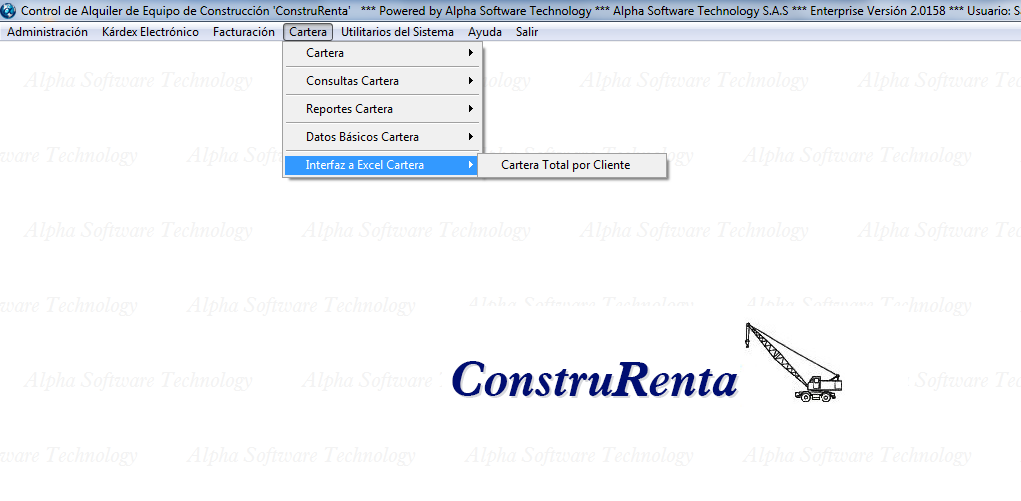Image resolution: width=1021 pixels, height=501 pixels.
Task: Select Consultas Cartera menu entry
Action: [x=352, y=81]
